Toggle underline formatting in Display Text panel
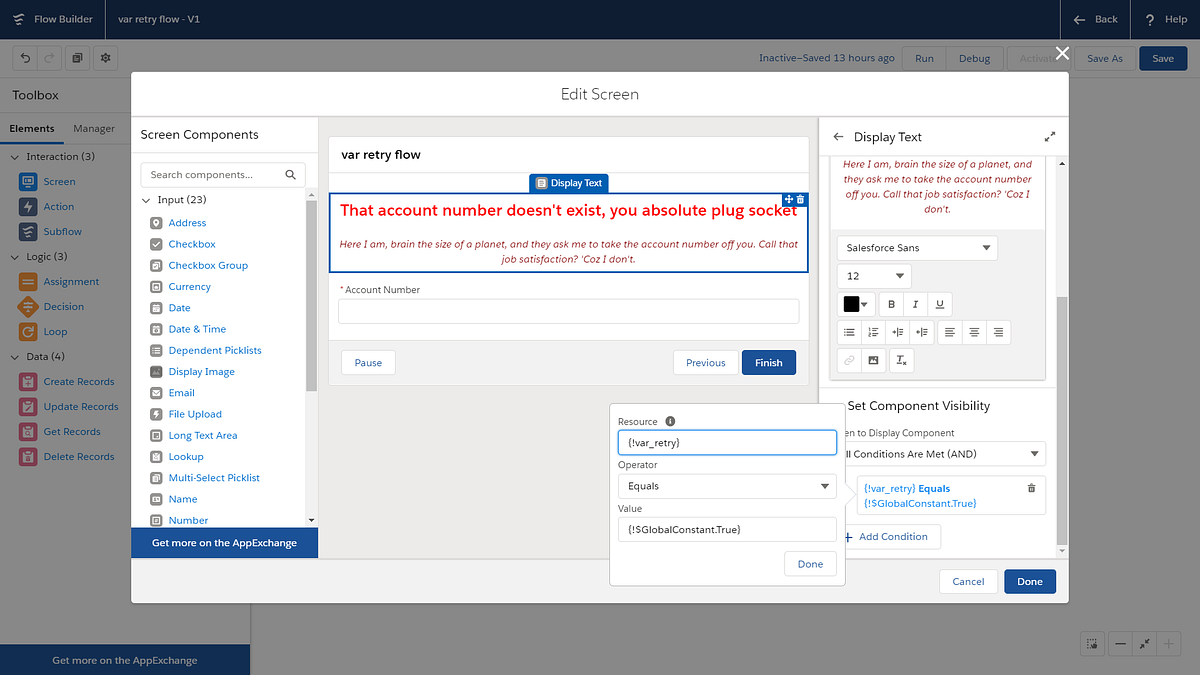Viewport: 1200px width, 675px height. tap(939, 304)
